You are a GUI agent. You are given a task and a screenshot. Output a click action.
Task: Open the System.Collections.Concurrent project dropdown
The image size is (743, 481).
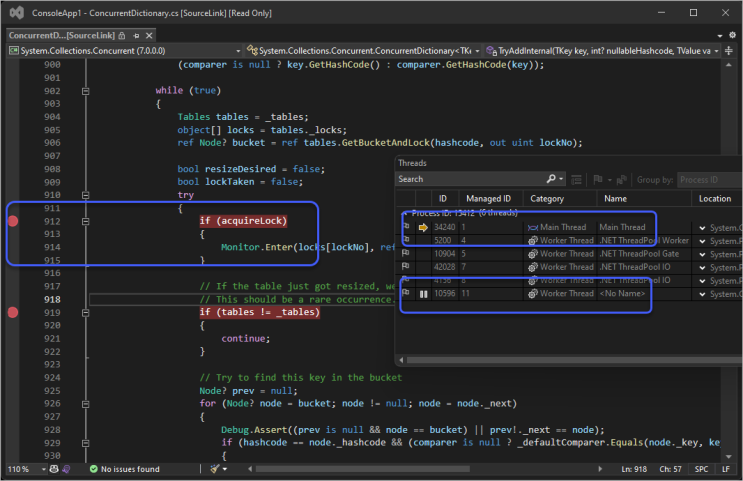[238, 50]
